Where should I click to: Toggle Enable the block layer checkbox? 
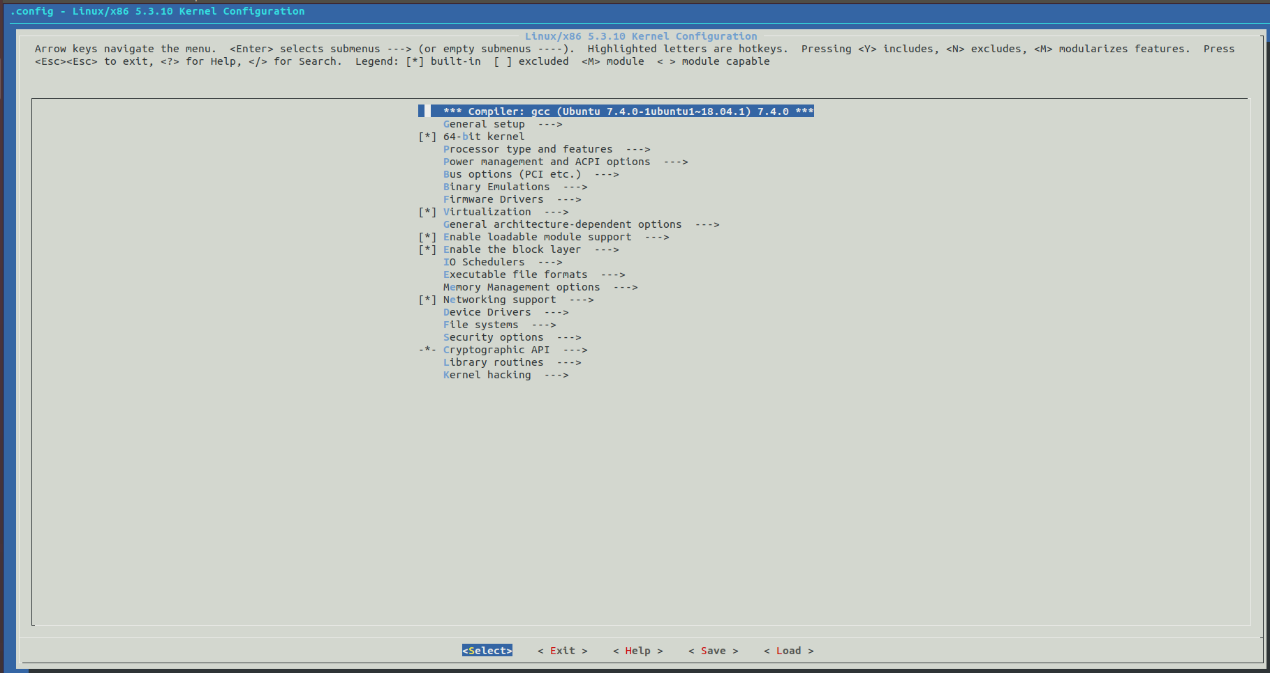427,250
